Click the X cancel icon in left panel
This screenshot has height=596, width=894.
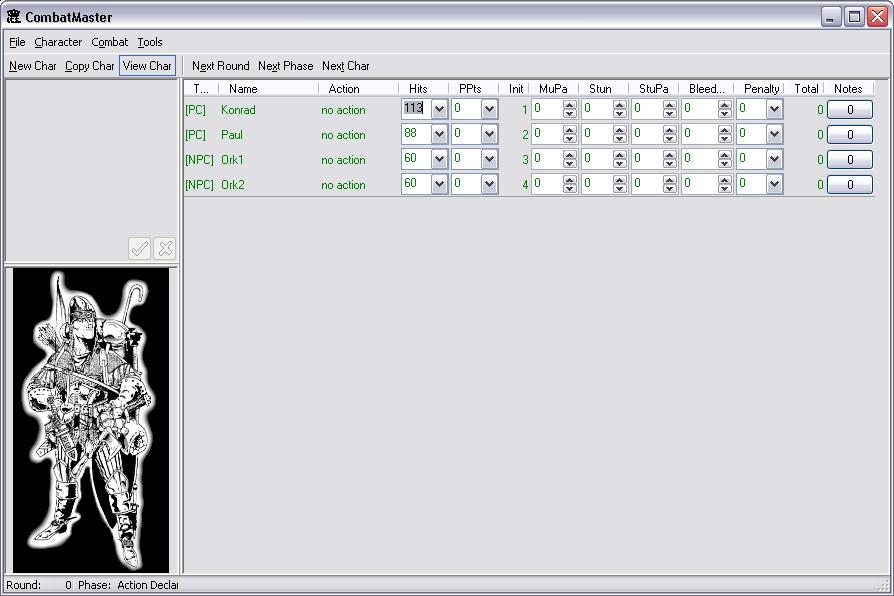166,249
